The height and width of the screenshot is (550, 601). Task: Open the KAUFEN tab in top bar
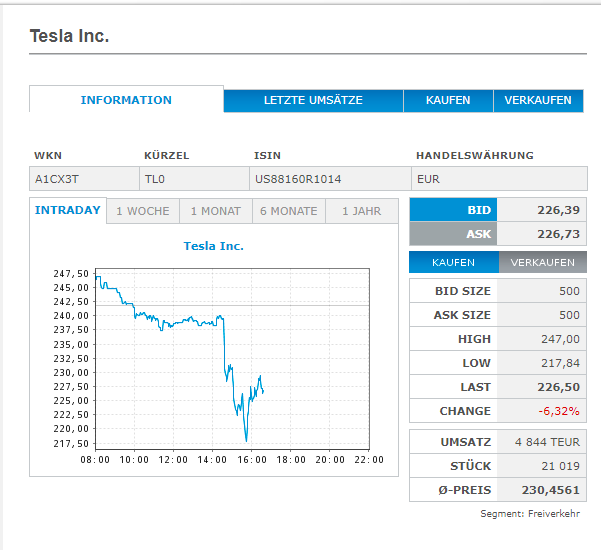pyautogui.click(x=448, y=101)
